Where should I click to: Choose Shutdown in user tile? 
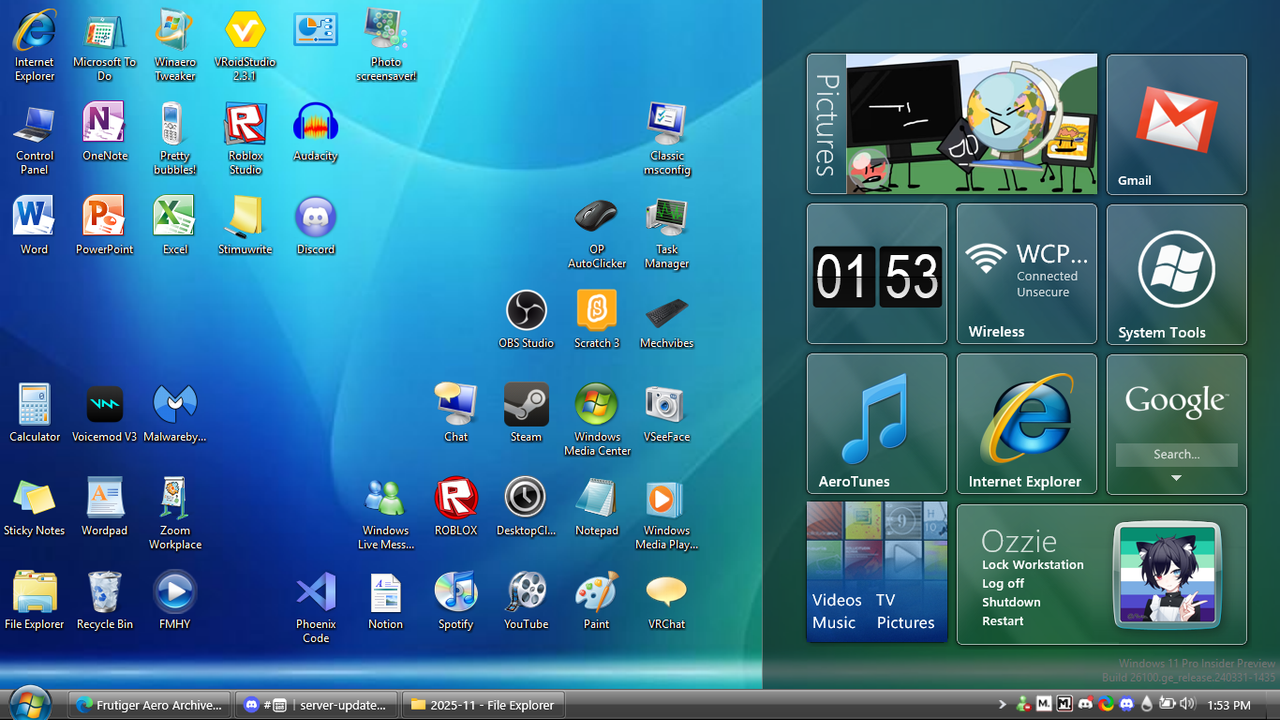click(x=1011, y=603)
